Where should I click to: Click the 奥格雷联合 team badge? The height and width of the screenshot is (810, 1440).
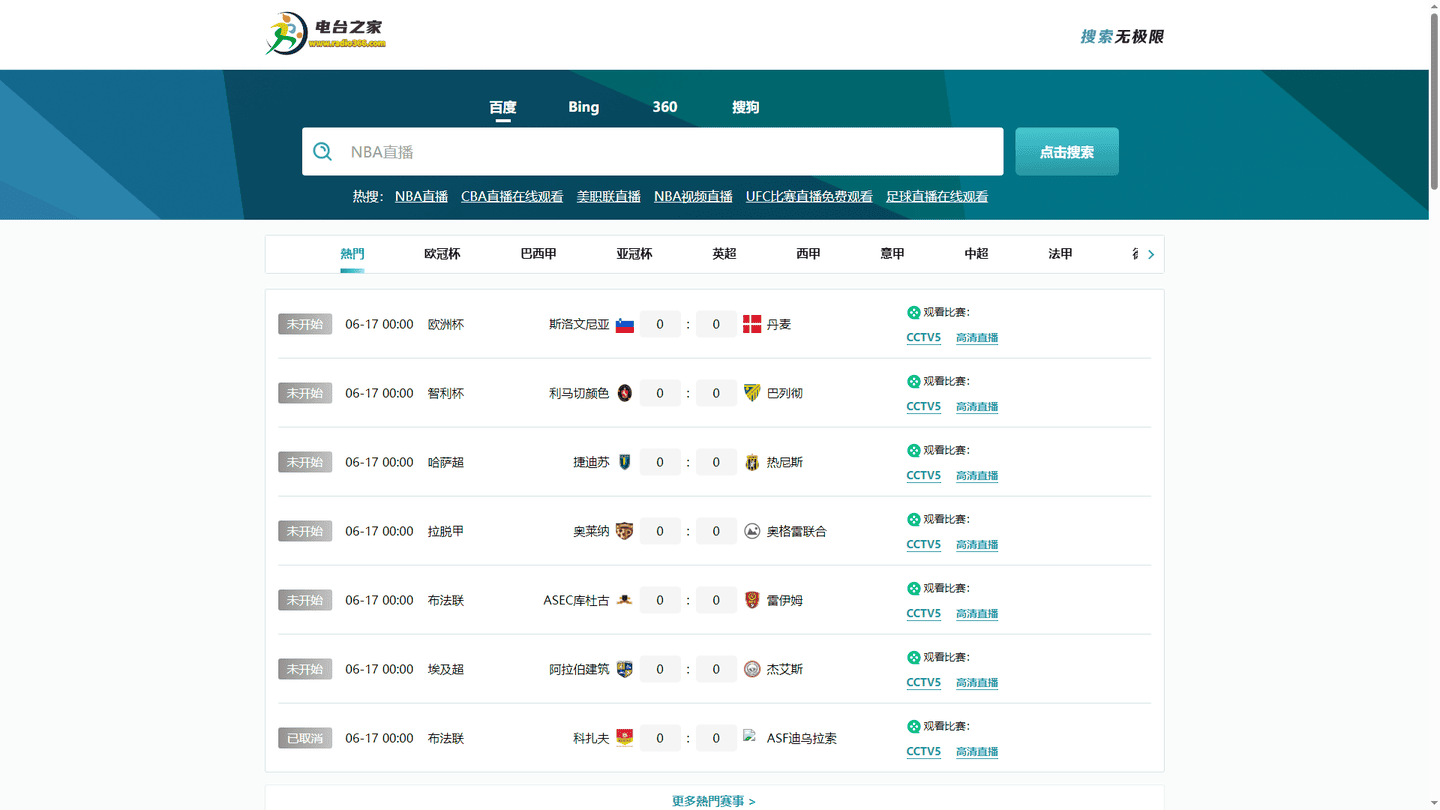pos(752,532)
